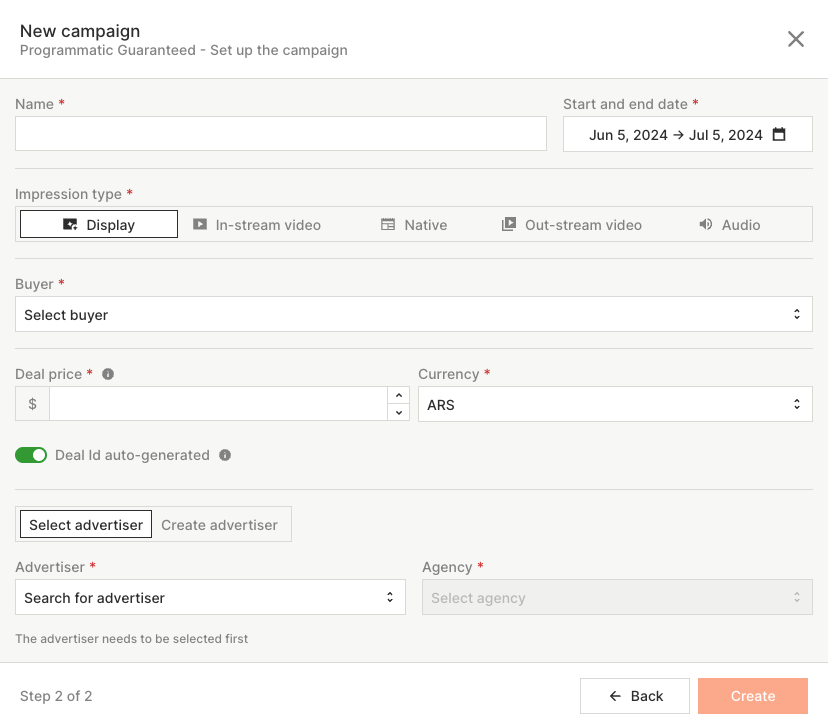Click the Back button
828x728 pixels.
(635, 696)
